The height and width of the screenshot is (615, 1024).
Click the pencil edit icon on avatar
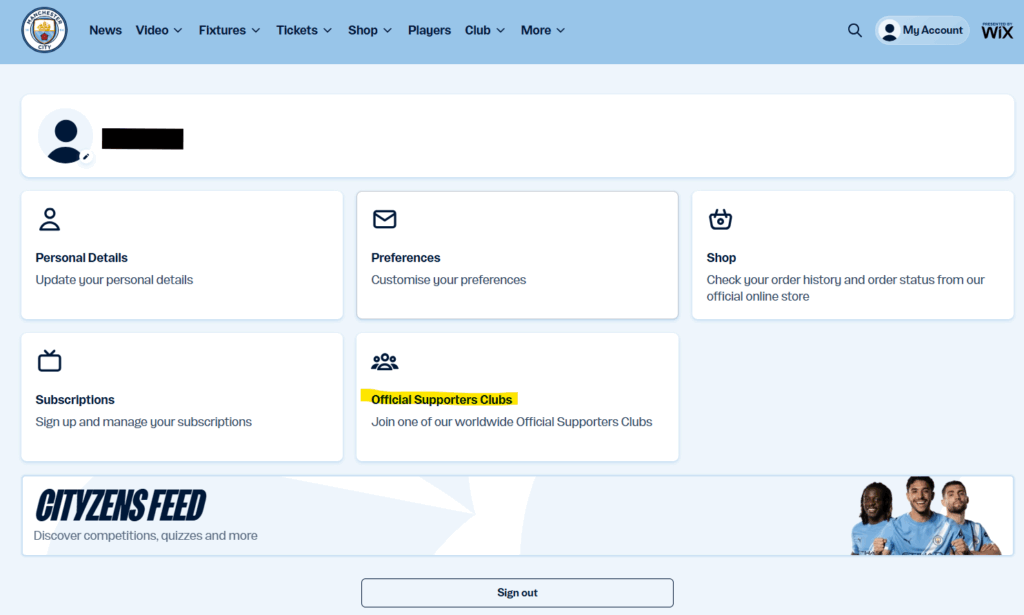[86, 157]
